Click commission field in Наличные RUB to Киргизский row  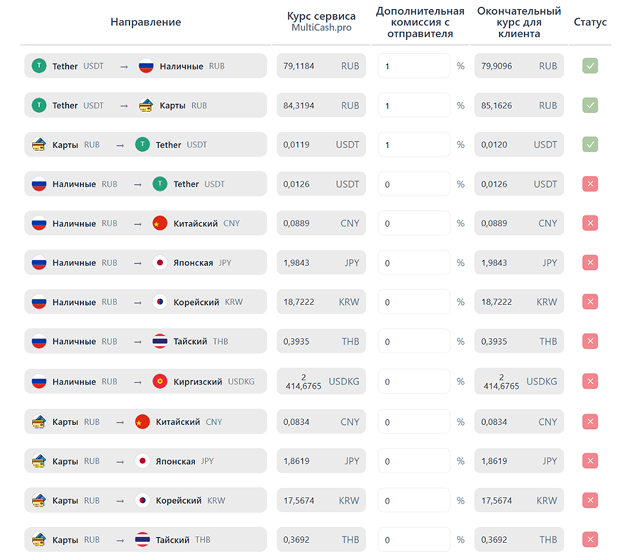[x=414, y=382]
